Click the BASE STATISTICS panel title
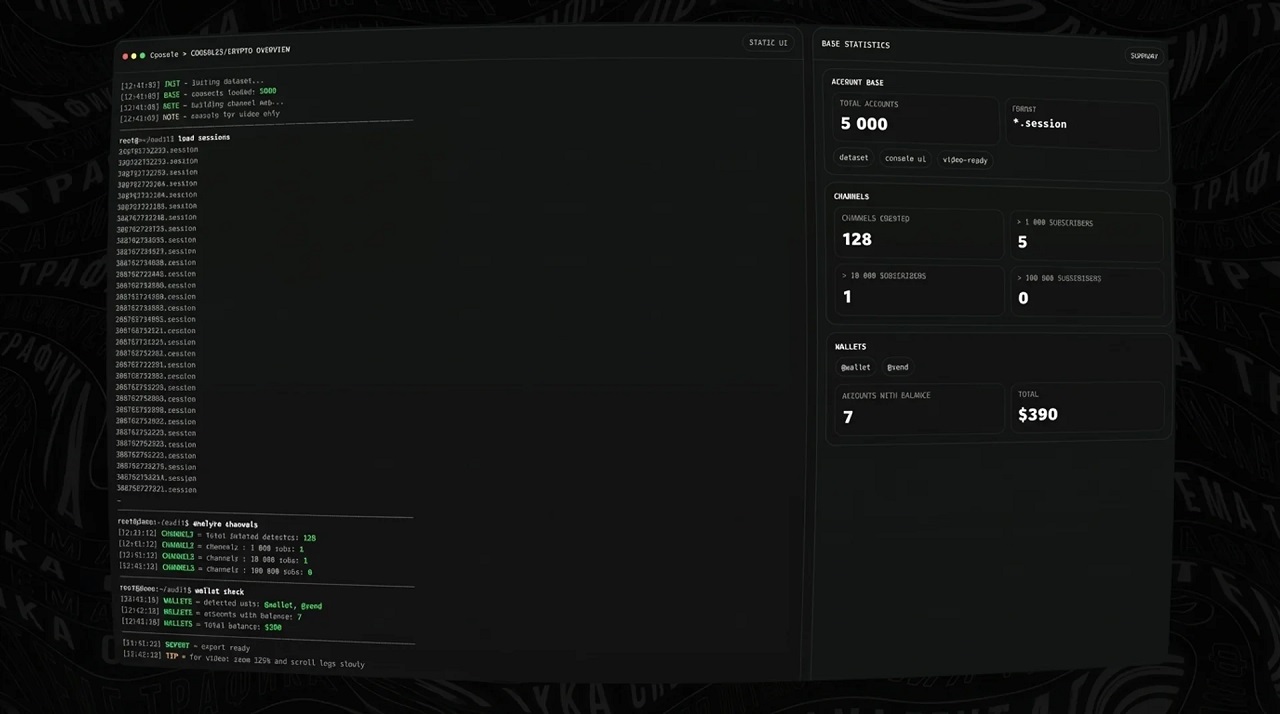This screenshot has width=1280, height=714. pyautogui.click(x=855, y=44)
